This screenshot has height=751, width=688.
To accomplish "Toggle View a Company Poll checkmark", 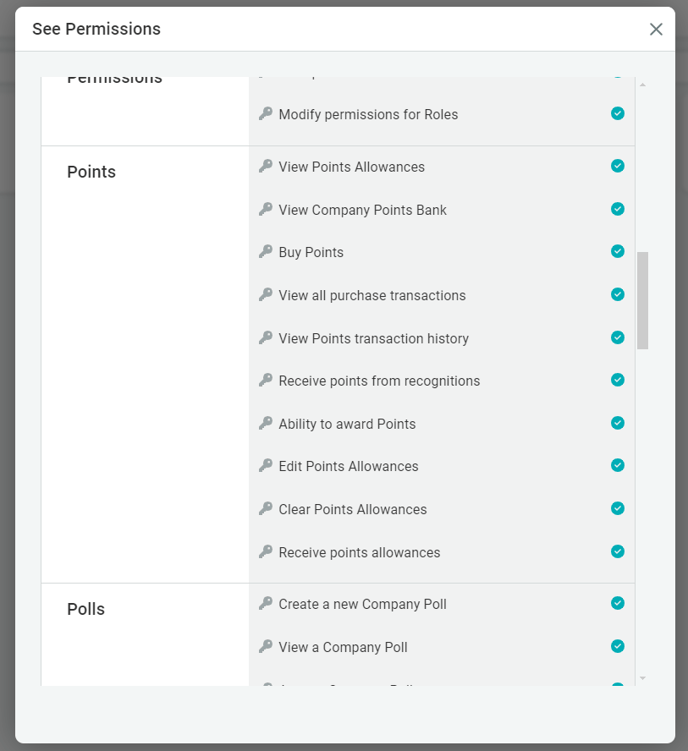I will pos(618,646).
